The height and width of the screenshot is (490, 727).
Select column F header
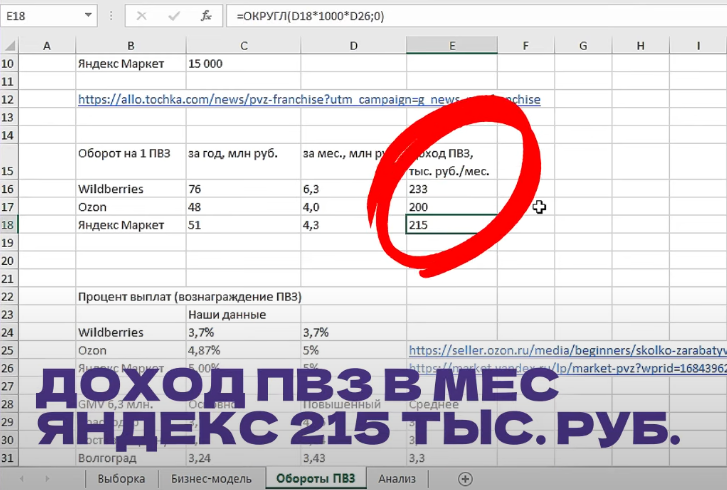[525, 45]
